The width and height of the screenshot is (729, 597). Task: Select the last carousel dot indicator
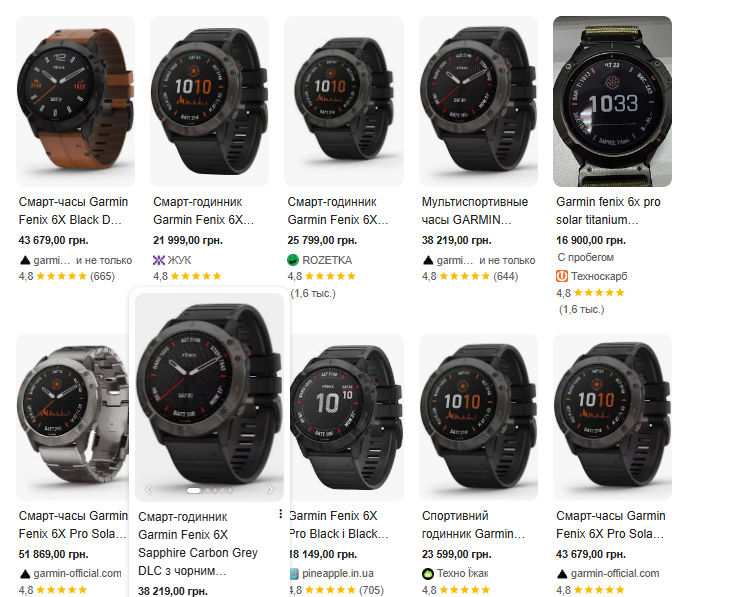click(x=230, y=491)
